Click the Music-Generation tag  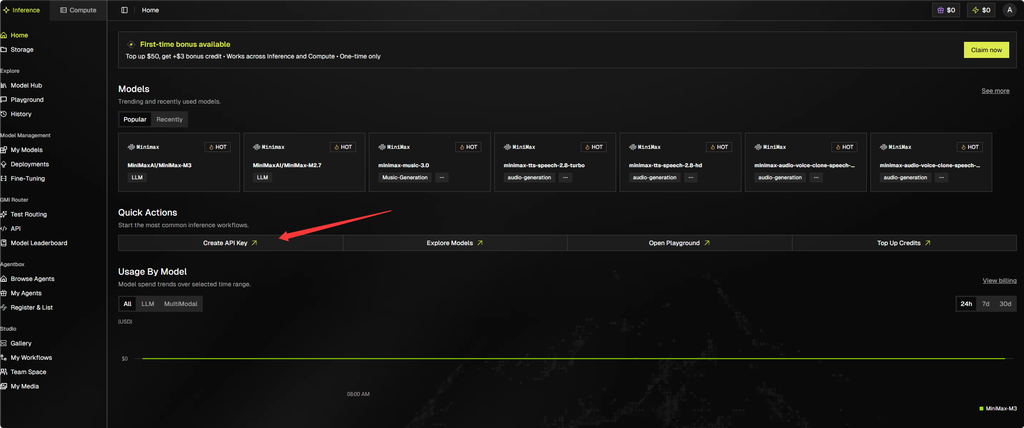point(405,178)
